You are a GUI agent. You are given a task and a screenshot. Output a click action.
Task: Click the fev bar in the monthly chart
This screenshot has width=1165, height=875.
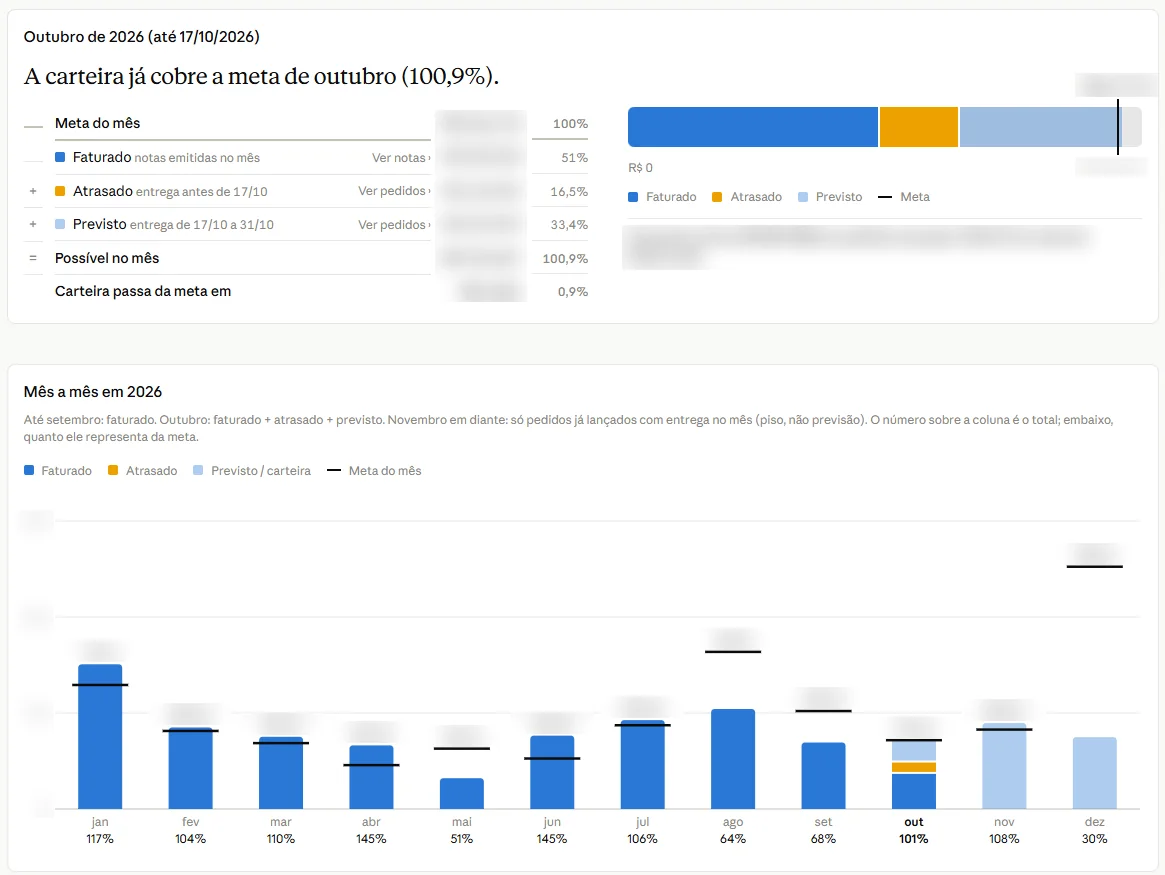pos(190,768)
